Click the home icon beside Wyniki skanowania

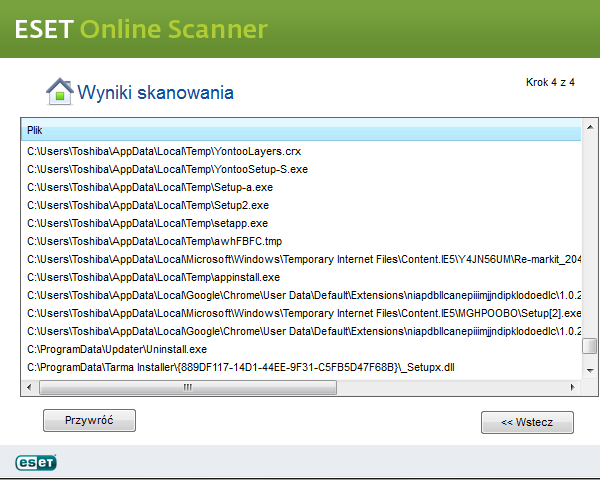60,91
